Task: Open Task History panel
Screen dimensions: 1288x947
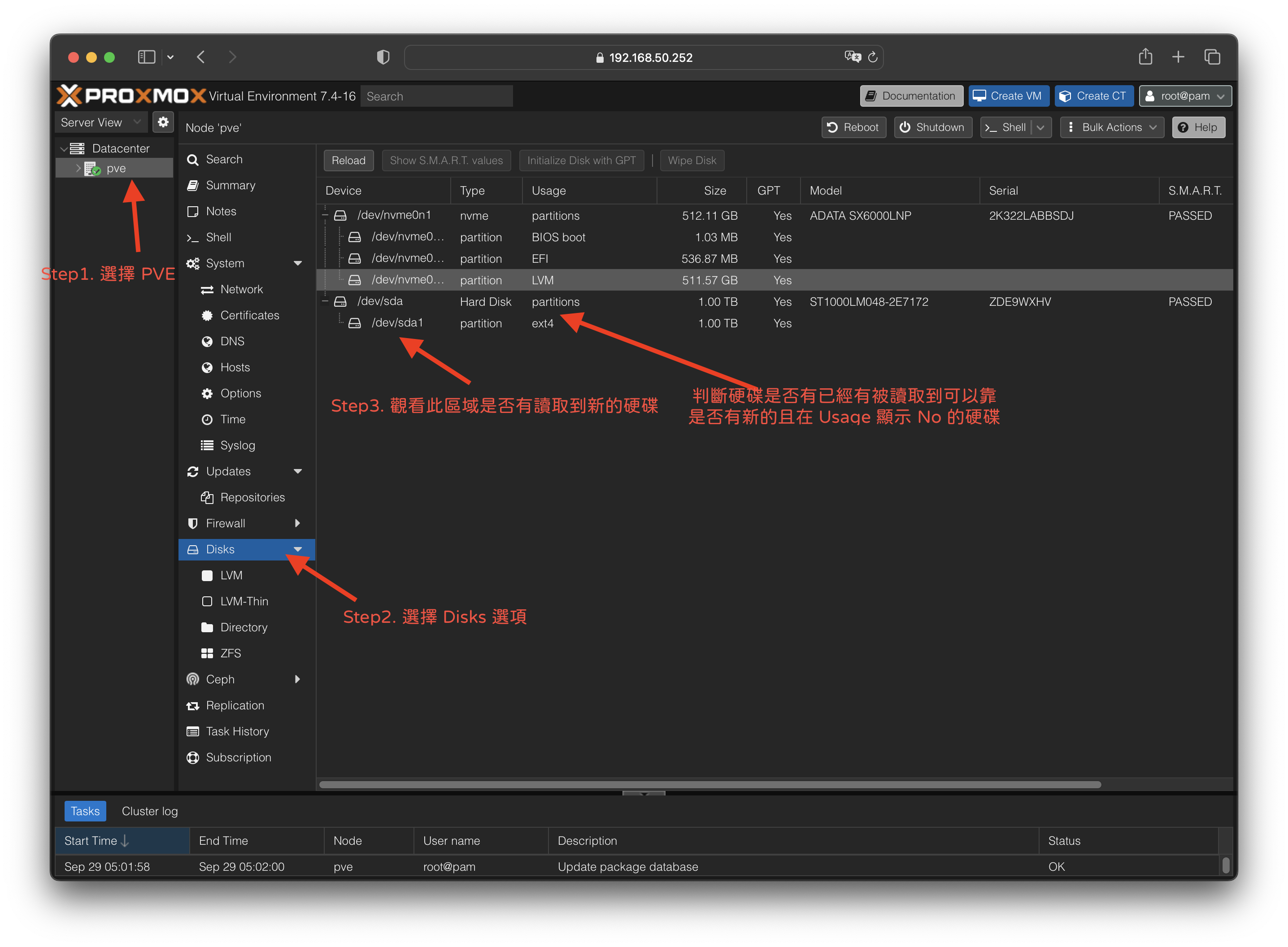Action: click(x=237, y=731)
